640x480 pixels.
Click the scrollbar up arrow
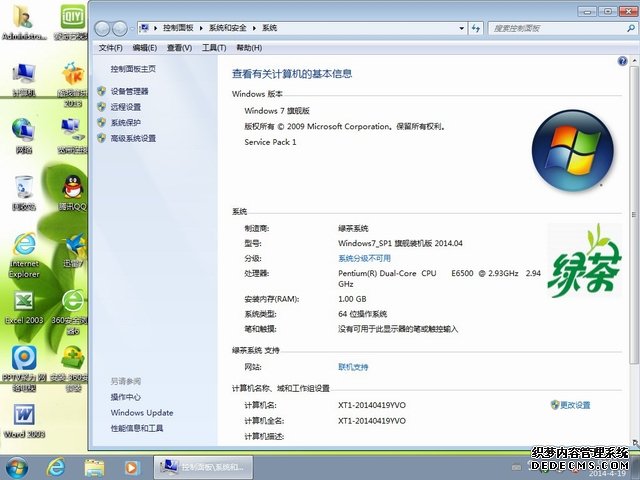[x=634, y=60]
